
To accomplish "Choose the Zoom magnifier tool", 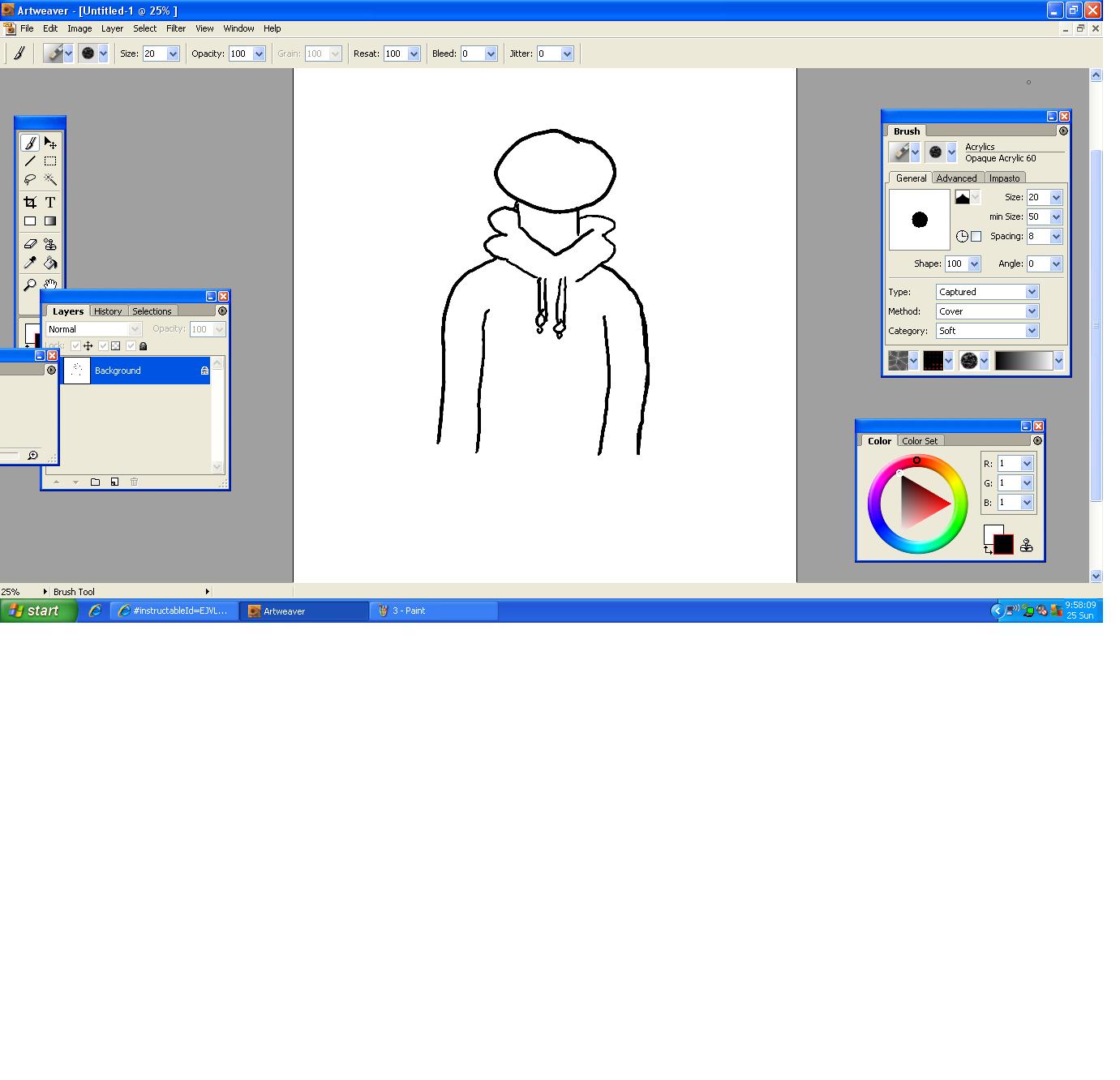I will (30, 285).
